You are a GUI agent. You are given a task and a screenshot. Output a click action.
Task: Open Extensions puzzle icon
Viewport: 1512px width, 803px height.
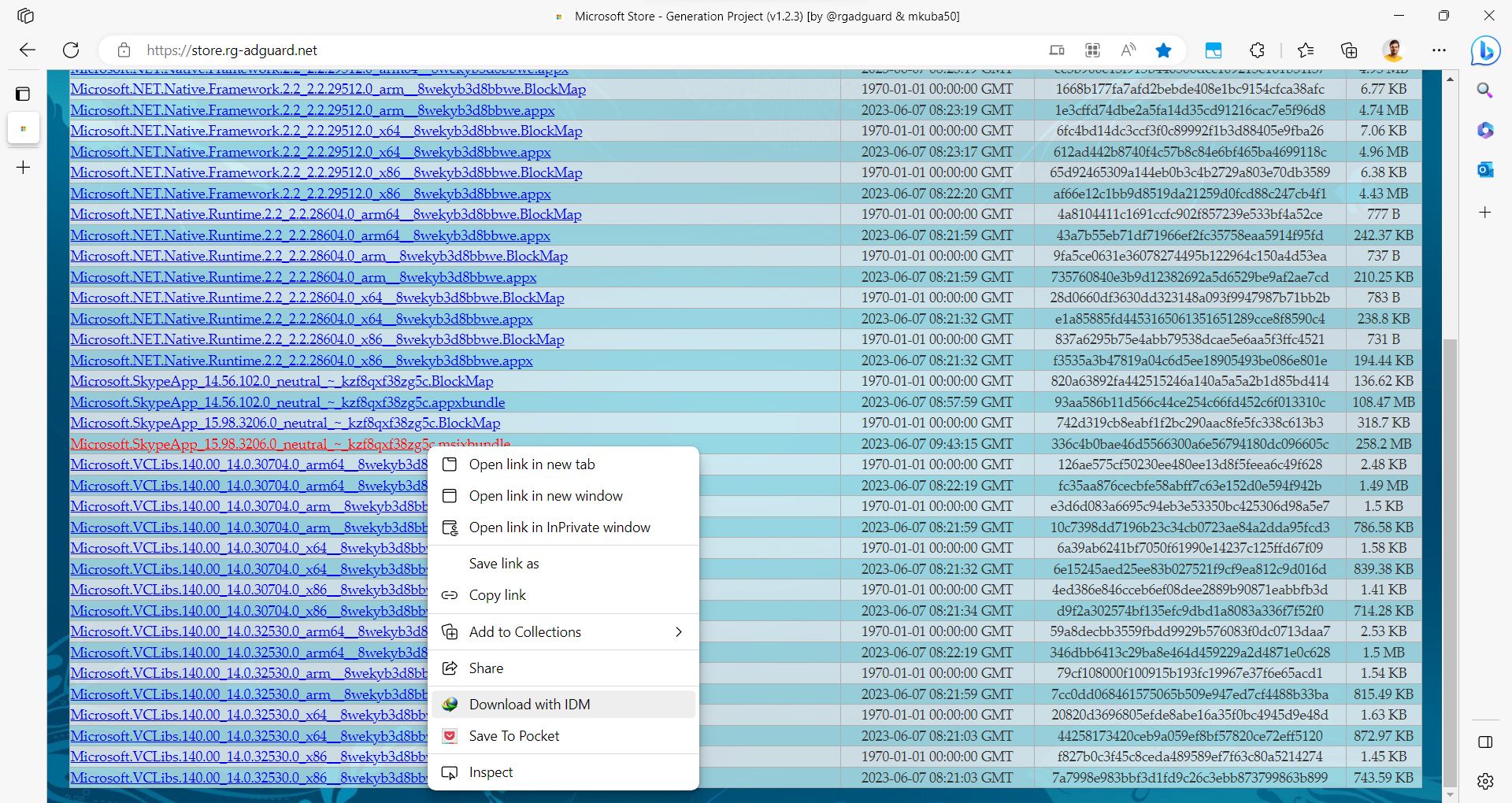(1257, 50)
